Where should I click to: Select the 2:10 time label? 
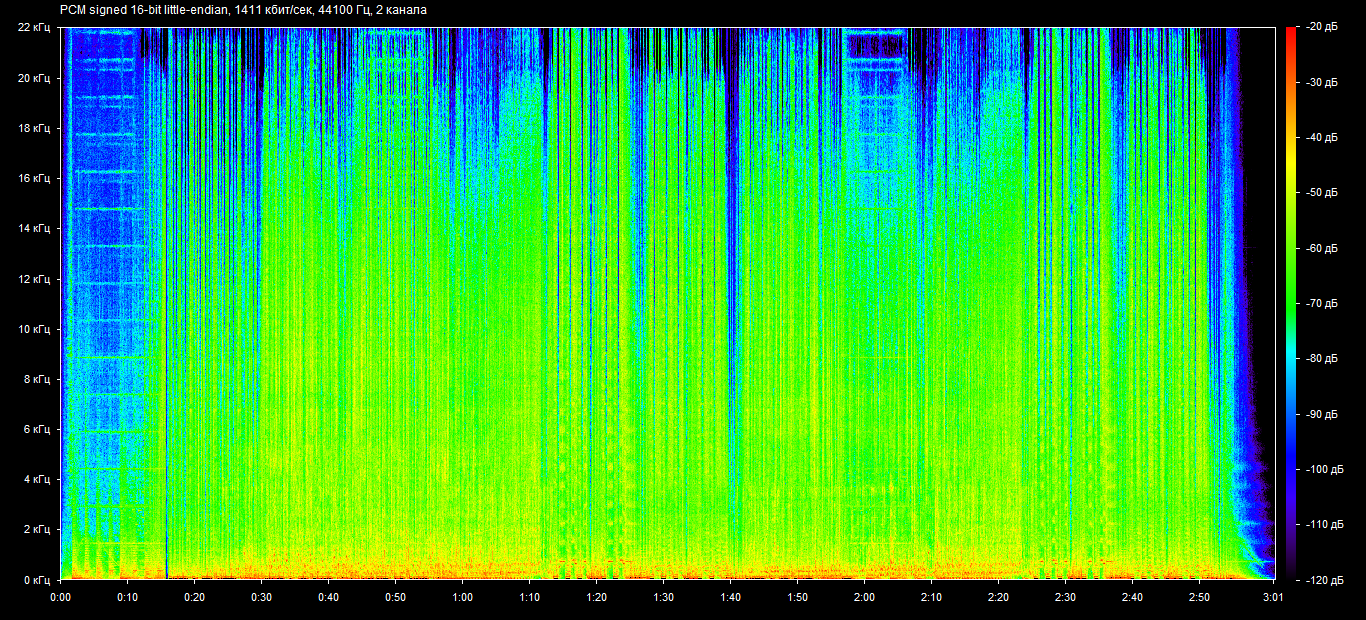(931, 597)
